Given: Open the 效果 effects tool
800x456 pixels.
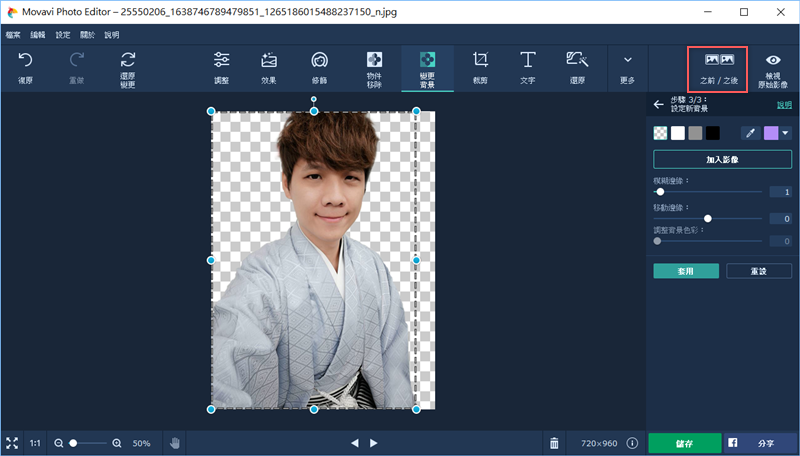Looking at the screenshot, I should pos(269,68).
